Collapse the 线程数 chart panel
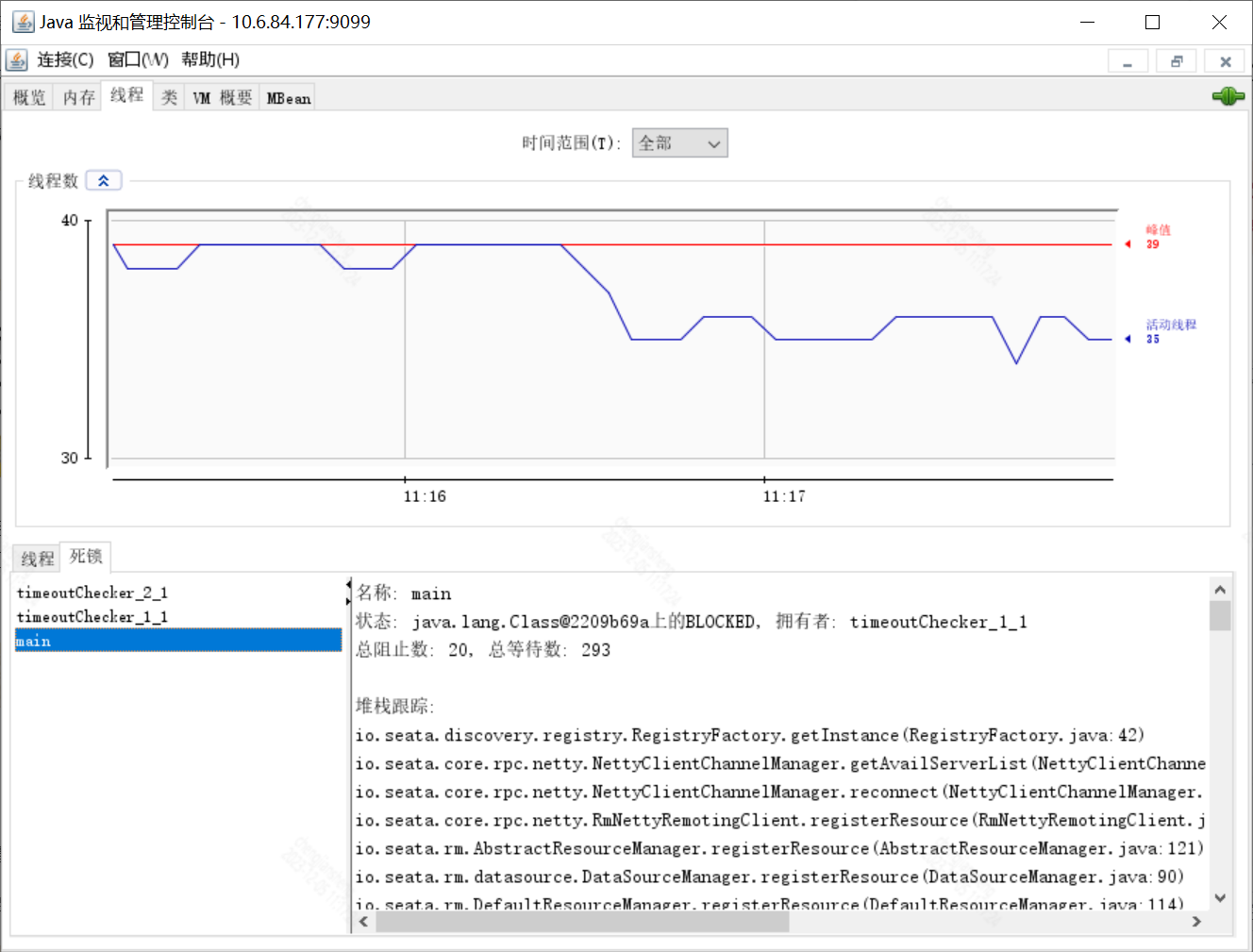 pos(104,180)
